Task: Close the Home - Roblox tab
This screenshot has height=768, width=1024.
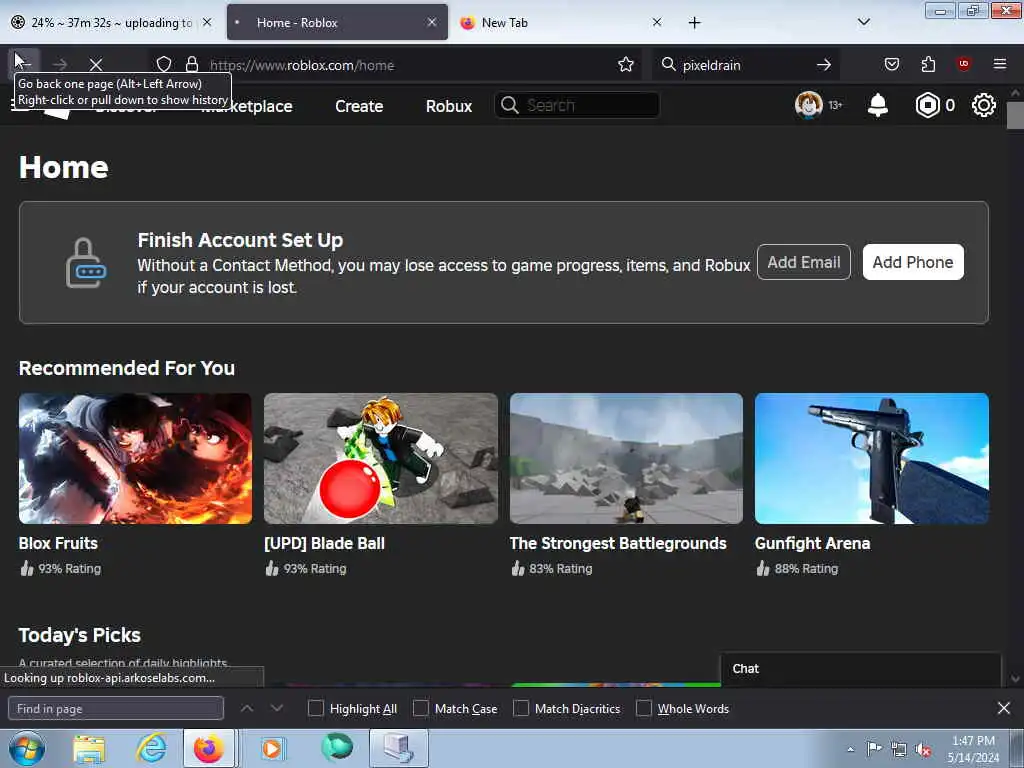Action: pyautogui.click(x=432, y=22)
